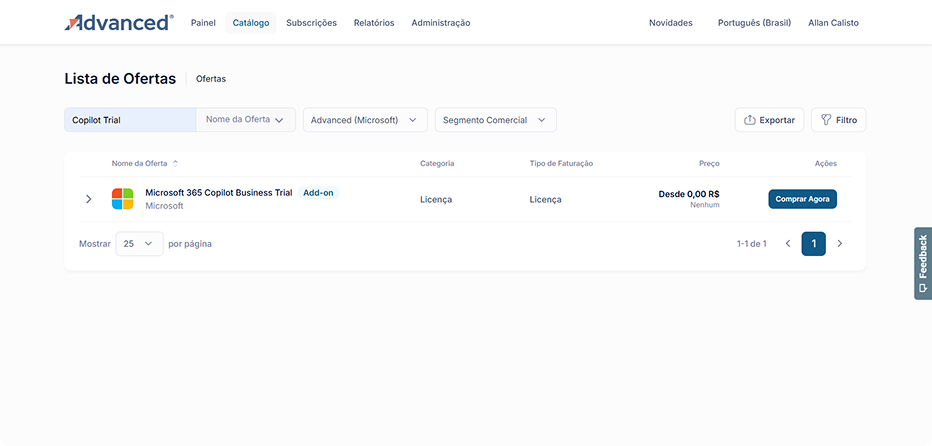Screen dimensions: 932x446
Task: Open the Filtro button
Action: 839,120
